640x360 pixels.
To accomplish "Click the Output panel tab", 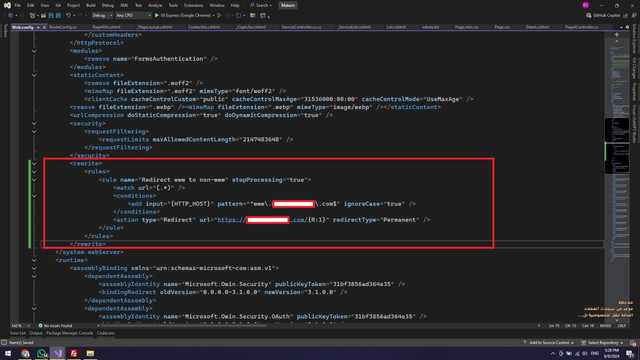I will point(36,333).
